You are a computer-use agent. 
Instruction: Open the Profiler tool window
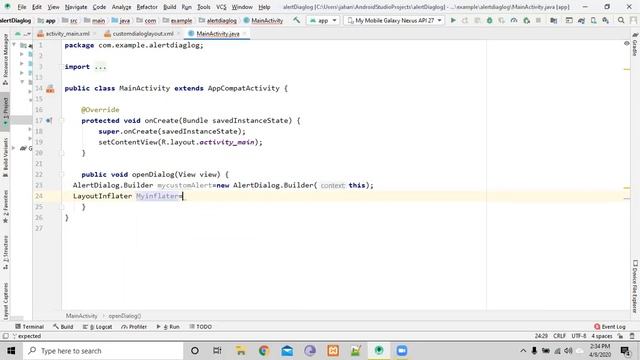(134, 327)
